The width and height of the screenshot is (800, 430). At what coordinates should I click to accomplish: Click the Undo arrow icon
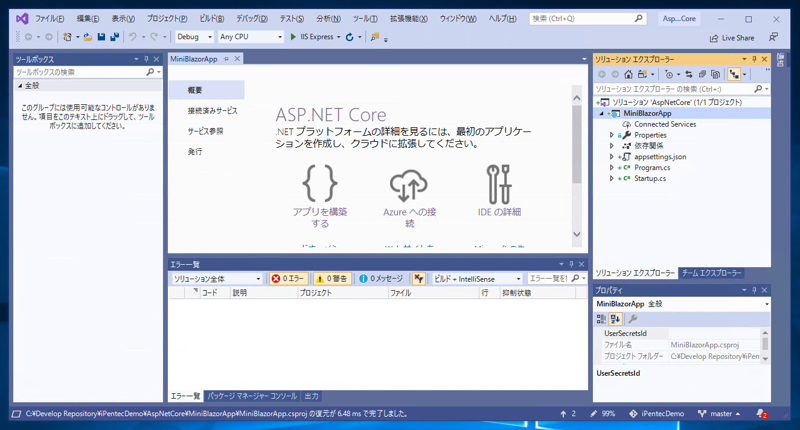(x=133, y=37)
